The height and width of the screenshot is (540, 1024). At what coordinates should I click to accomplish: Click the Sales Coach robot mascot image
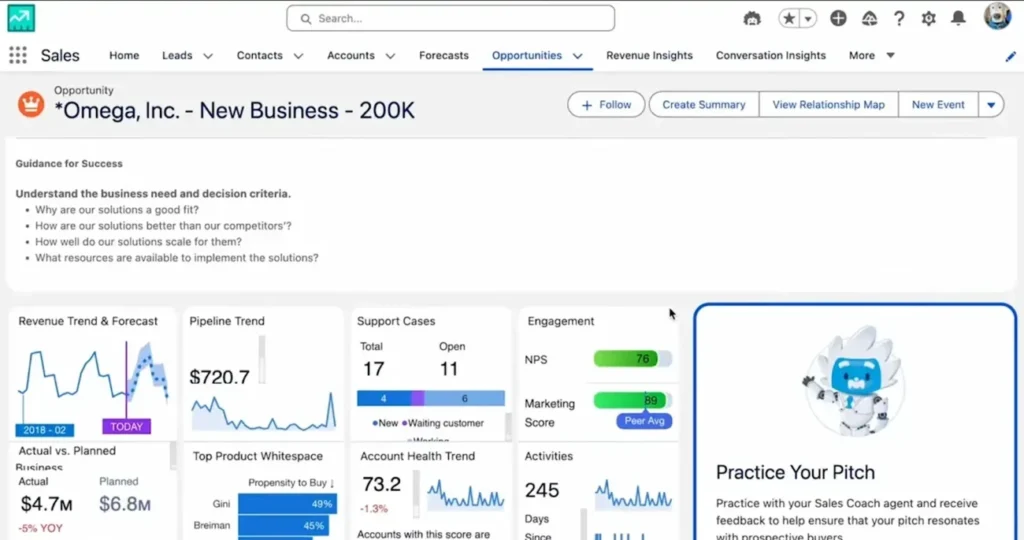tap(854, 382)
